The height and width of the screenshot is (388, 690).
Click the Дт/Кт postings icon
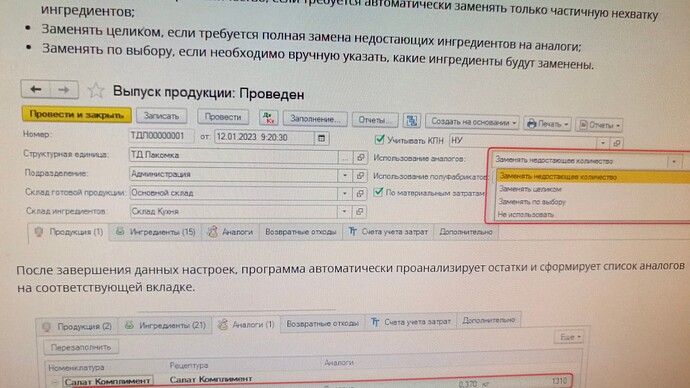[x=268, y=117]
